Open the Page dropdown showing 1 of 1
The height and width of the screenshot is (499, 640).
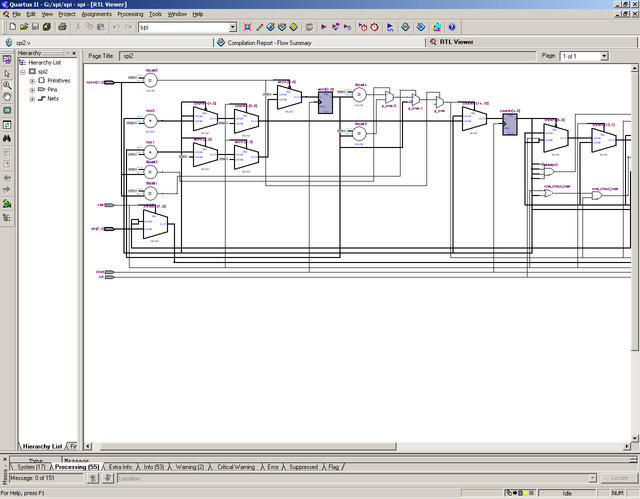(604, 56)
